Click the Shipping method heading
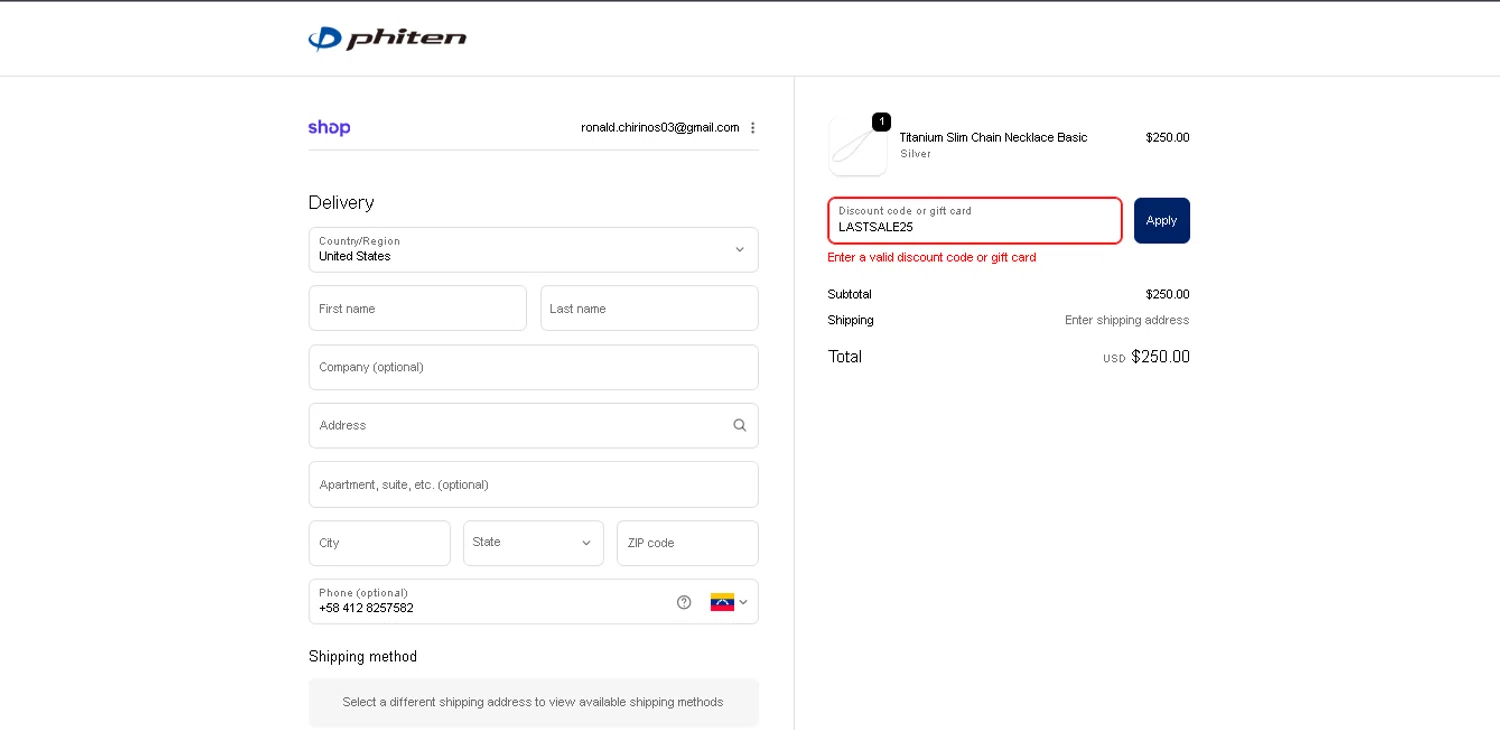 click(x=363, y=656)
